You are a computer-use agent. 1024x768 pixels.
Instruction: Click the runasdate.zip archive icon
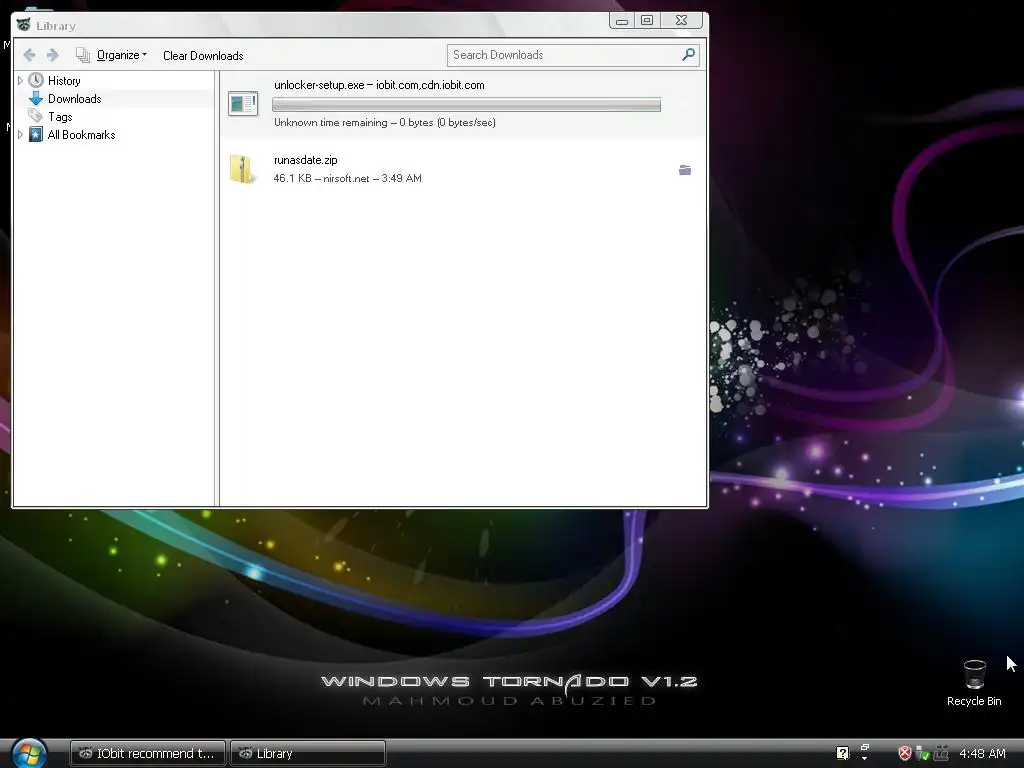pyautogui.click(x=243, y=169)
